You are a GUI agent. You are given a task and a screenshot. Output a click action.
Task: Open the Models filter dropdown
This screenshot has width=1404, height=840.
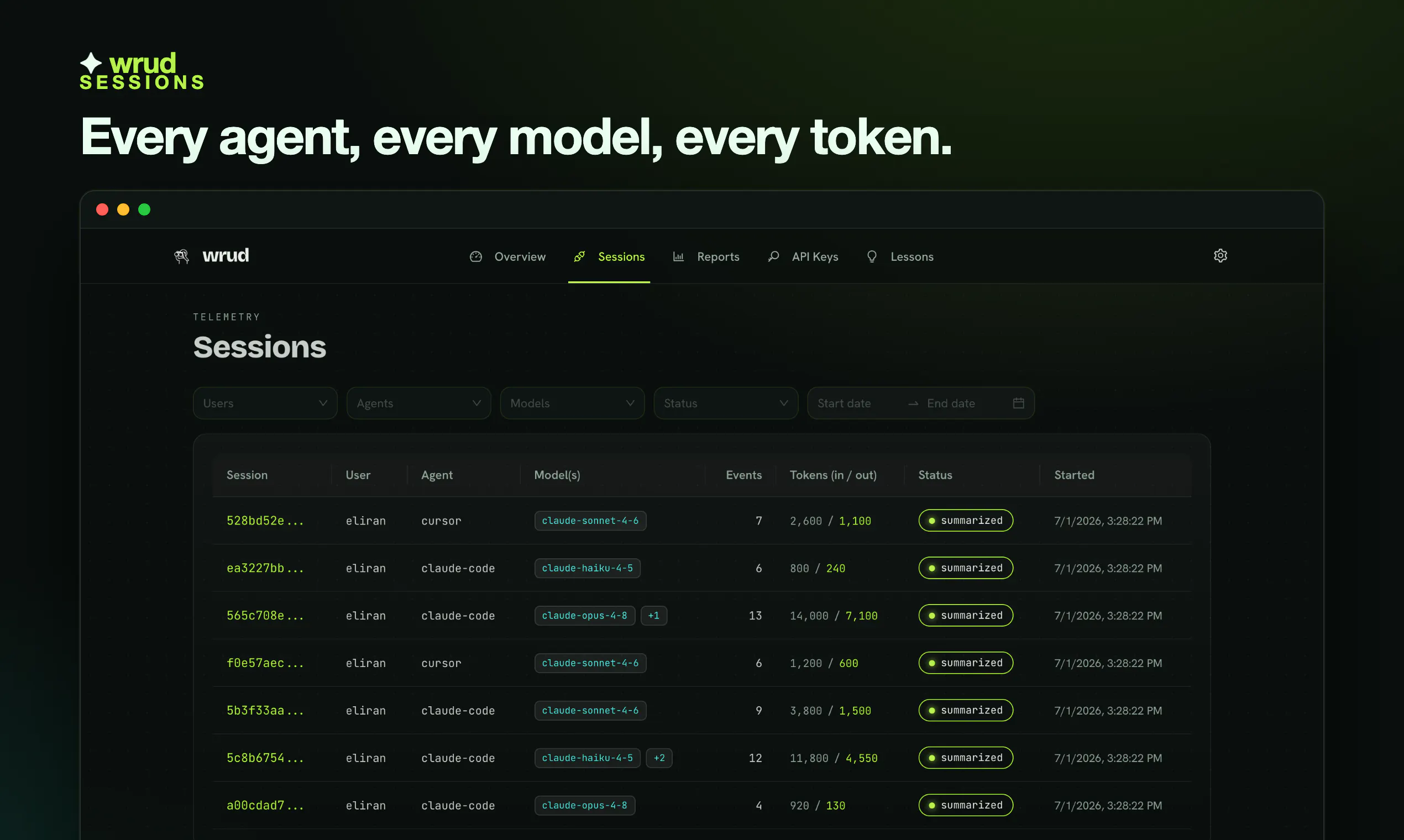coord(572,403)
